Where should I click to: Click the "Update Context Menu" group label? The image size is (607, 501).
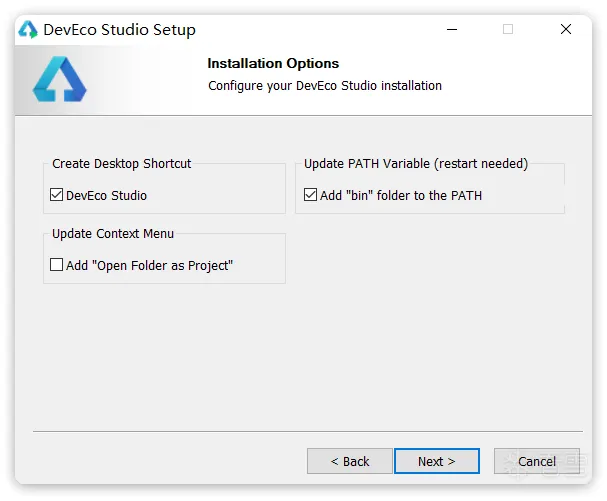coord(113,233)
